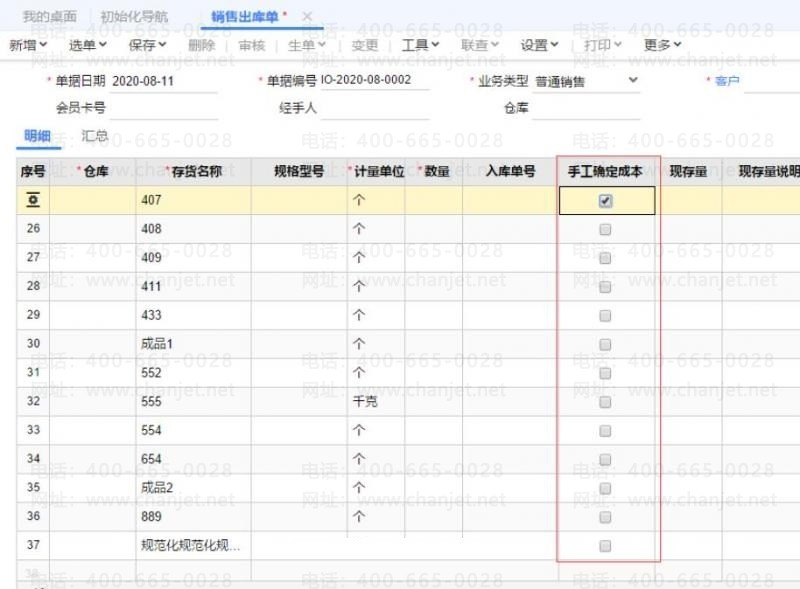800x589 pixels.
Task: Check 手工确定成本 for item 889
Action: (606, 518)
